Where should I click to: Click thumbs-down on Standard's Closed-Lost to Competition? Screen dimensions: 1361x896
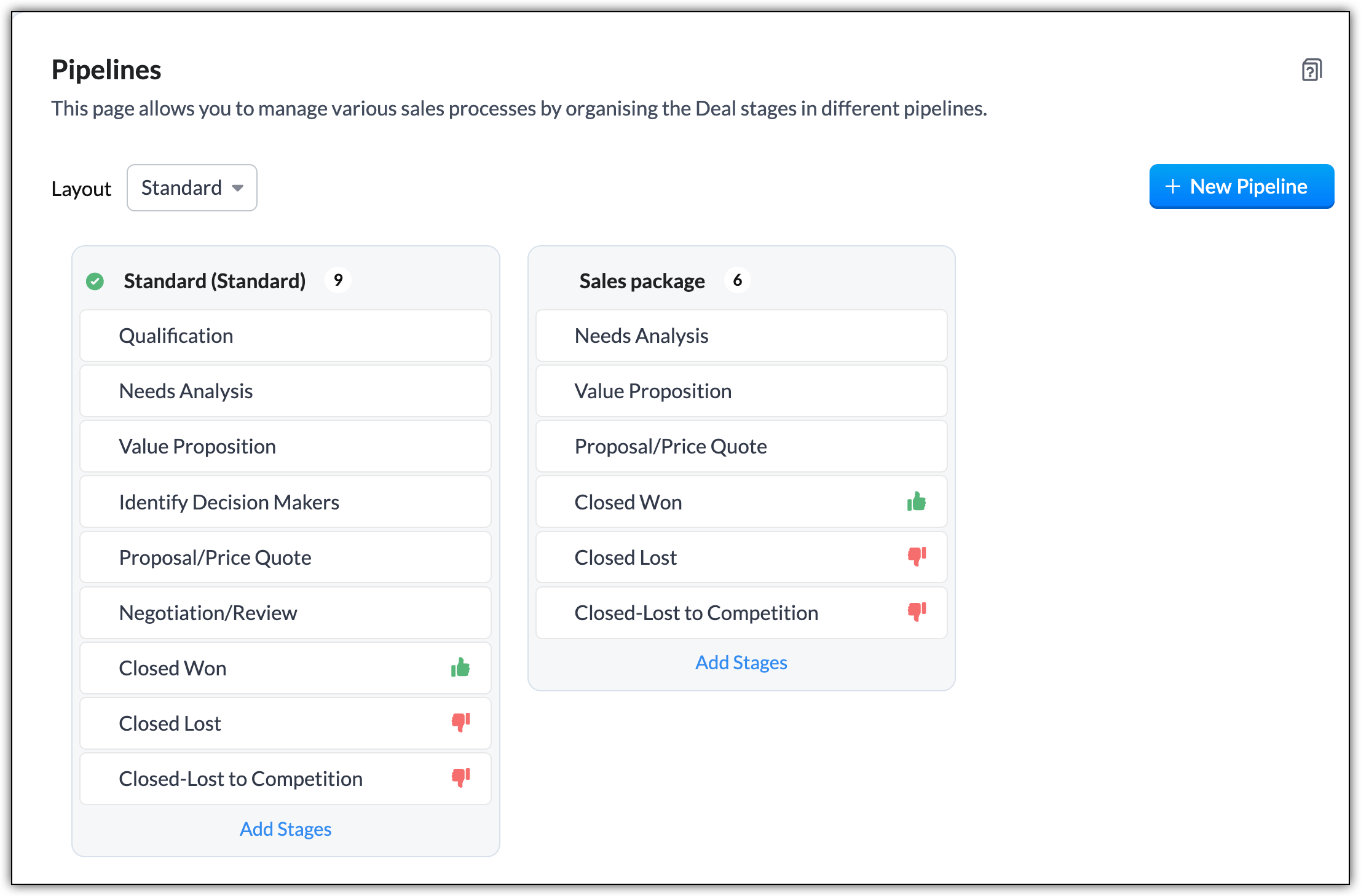460,777
